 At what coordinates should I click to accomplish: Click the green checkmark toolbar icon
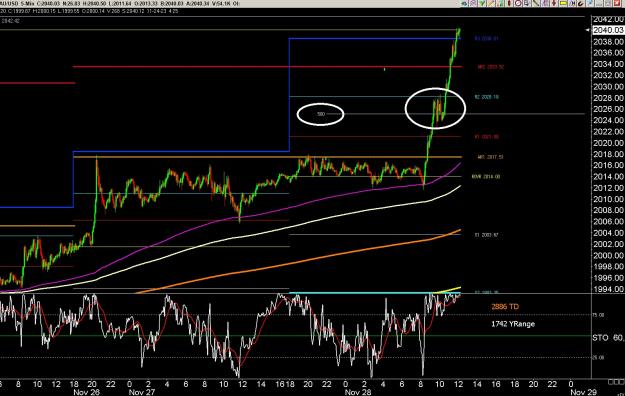[x=482, y=3]
